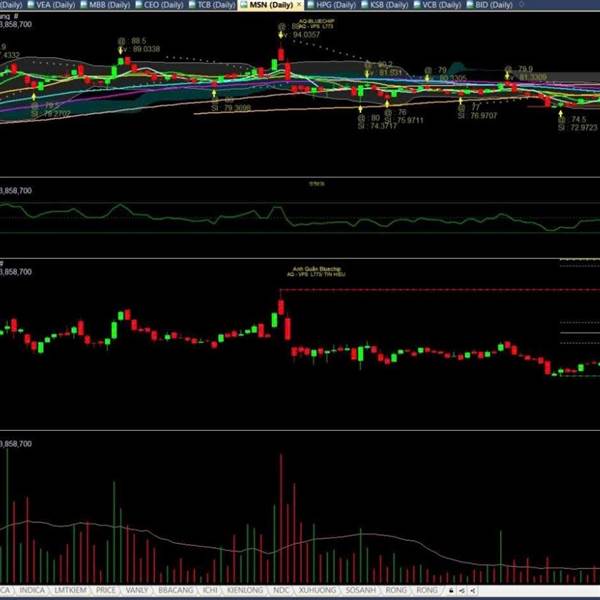The width and height of the screenshot is (600, 600).
Task: Open the NDC sheet tab
Action: tap(281, 590)
